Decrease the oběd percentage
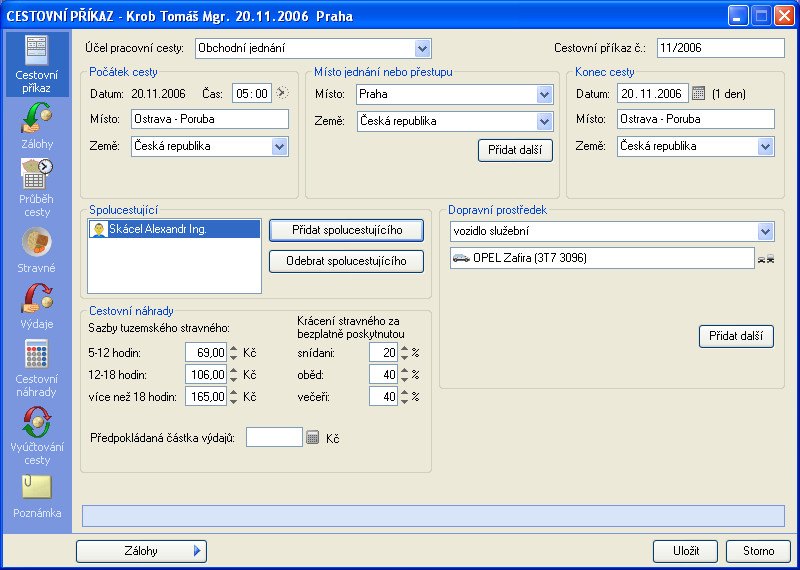Screen dimensions: 800x570 point(405,380)
